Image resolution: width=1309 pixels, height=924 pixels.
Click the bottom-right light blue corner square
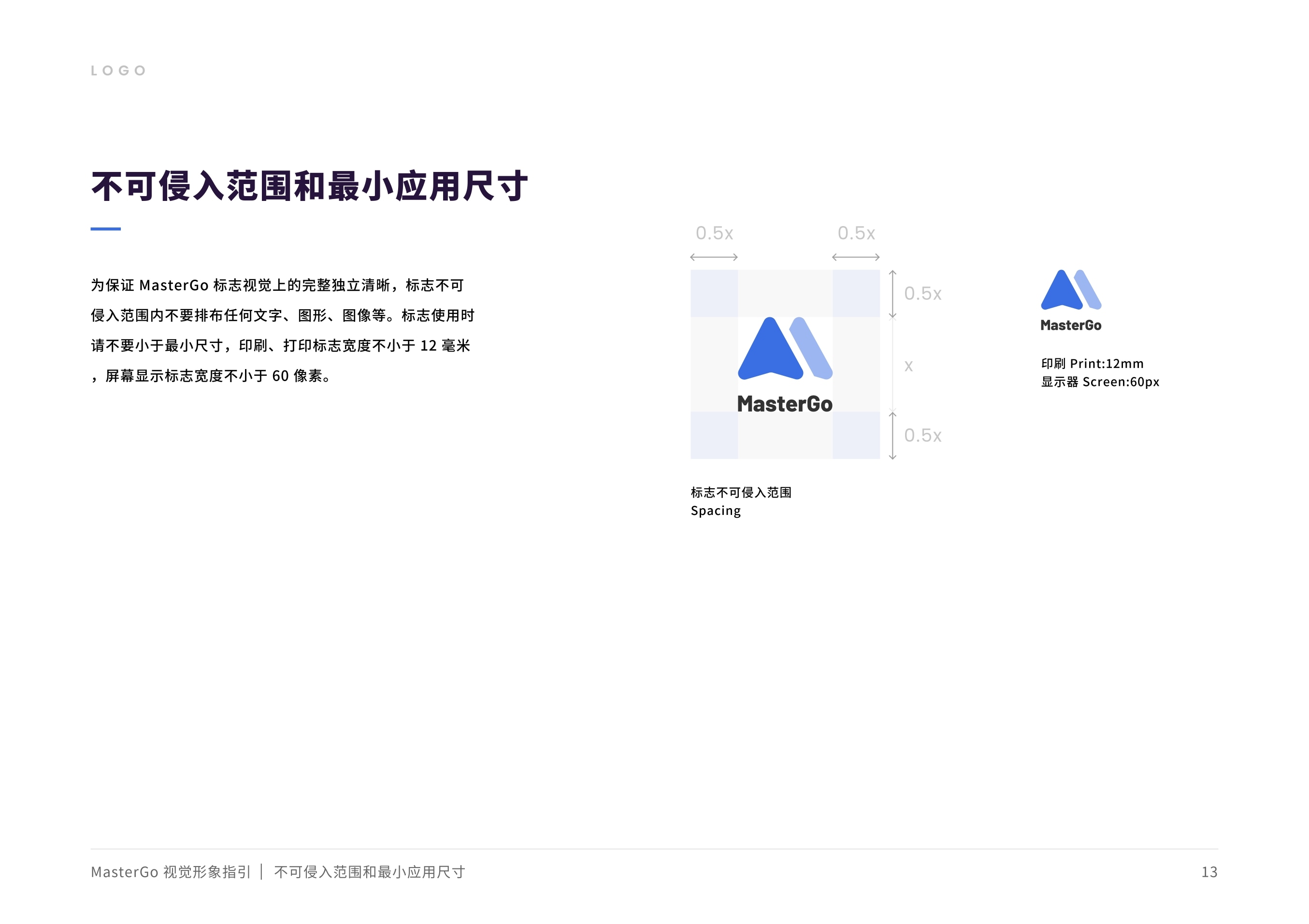click(856, 436)
